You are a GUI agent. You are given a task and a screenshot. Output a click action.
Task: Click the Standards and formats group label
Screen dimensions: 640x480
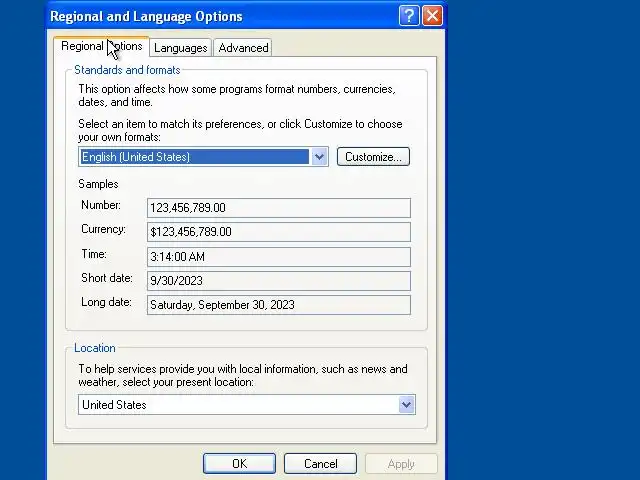coord(127,70)
